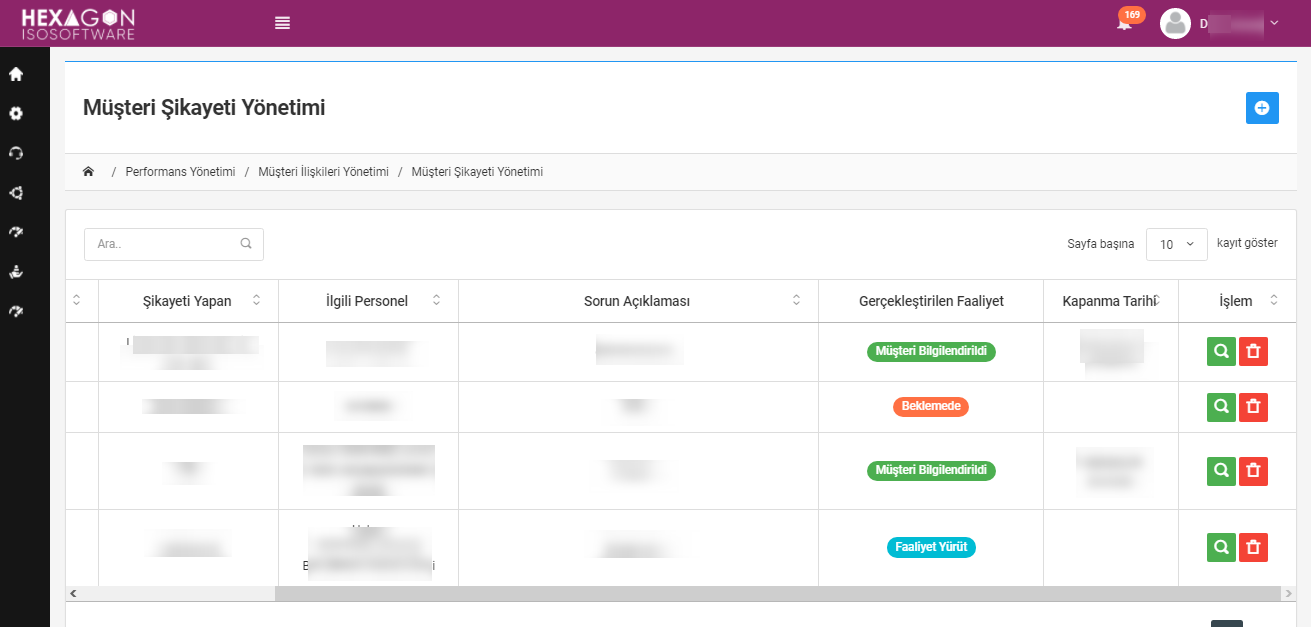Open the headset support icon in sidebar
Image resolution: width=1311 pixels, height=627 pixels.
[16, 153]
